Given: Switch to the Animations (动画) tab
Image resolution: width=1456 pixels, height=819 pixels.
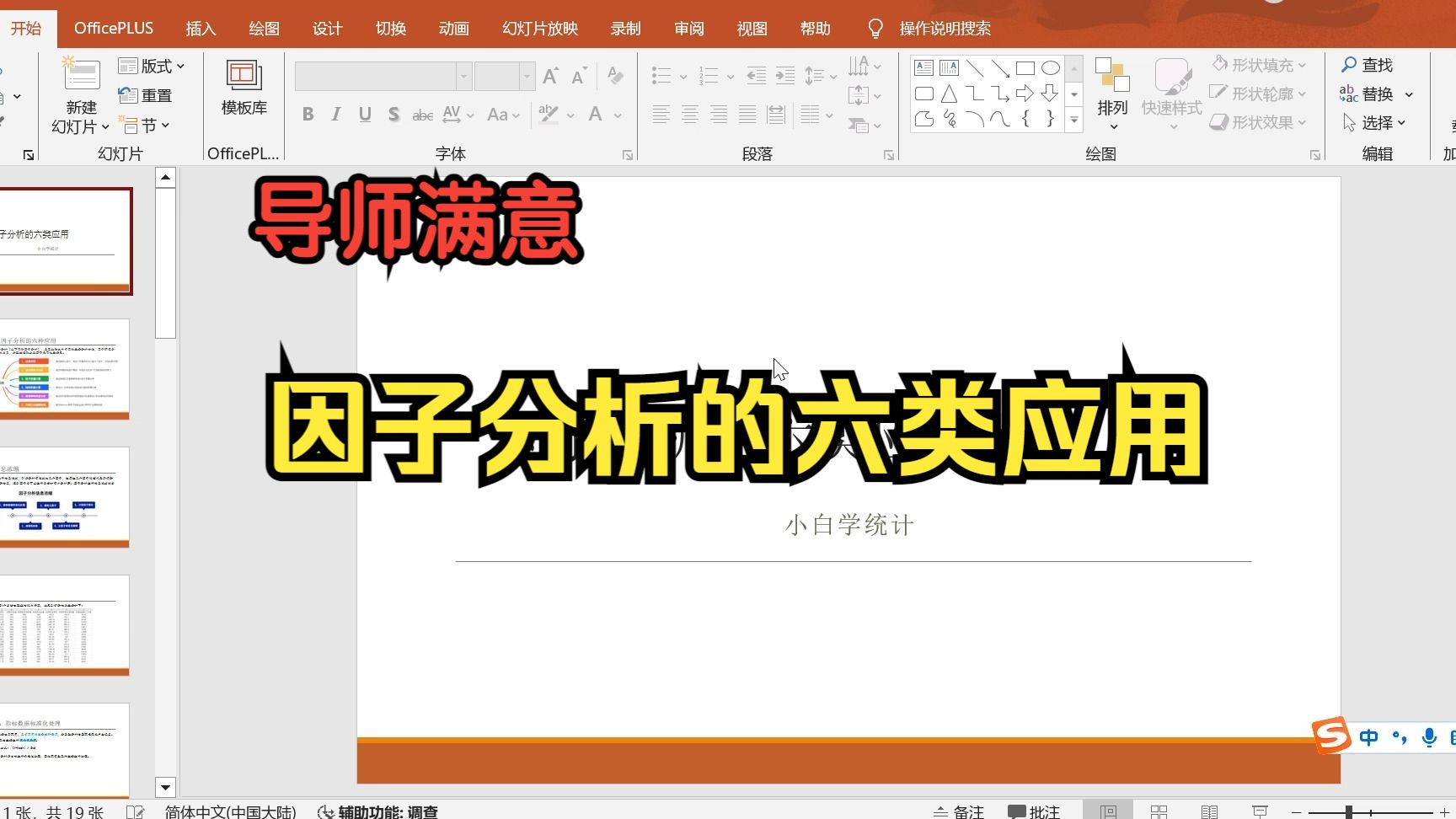Looking at the screenshot, I should point(453,28).
